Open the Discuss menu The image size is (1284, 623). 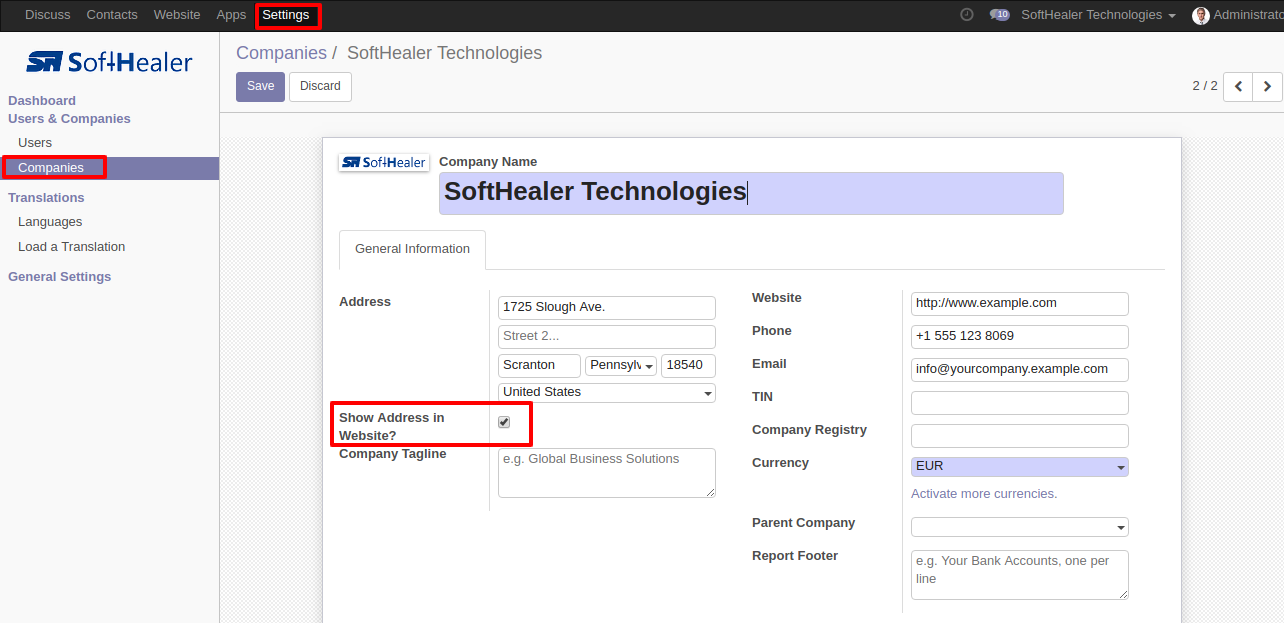point(48,15)
